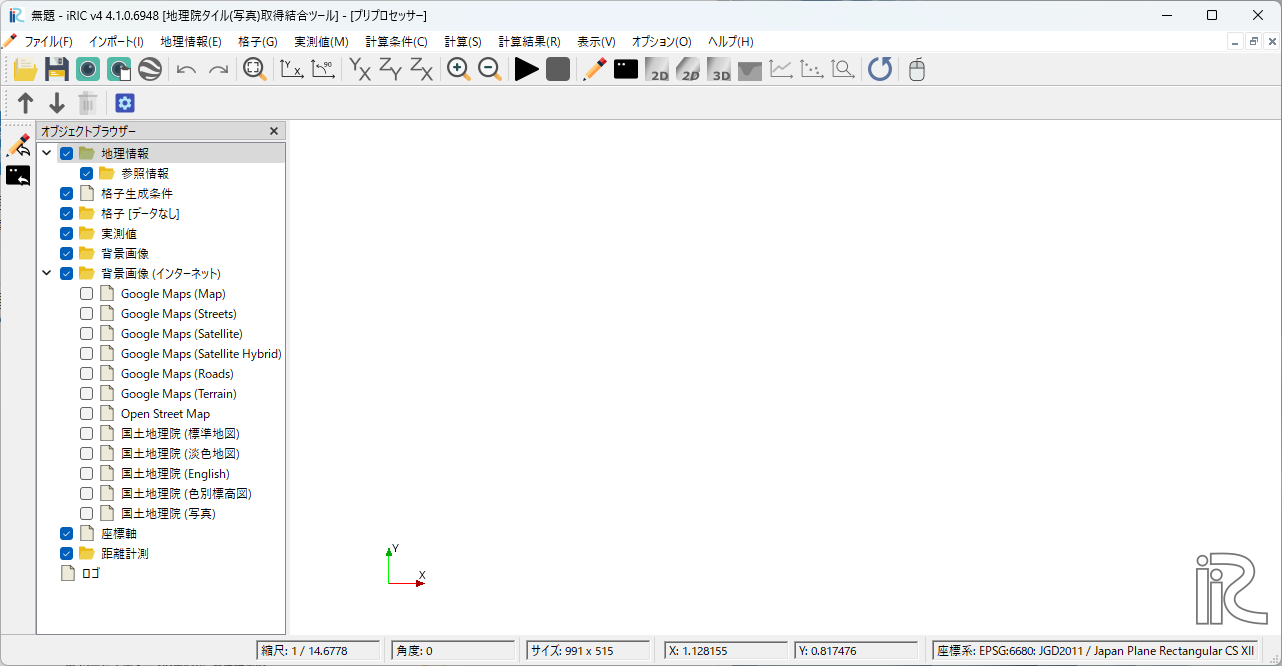Screen dimensions: 1282x666
Task: Click the gray stop calculation square
Action: (x=558, y=69)
